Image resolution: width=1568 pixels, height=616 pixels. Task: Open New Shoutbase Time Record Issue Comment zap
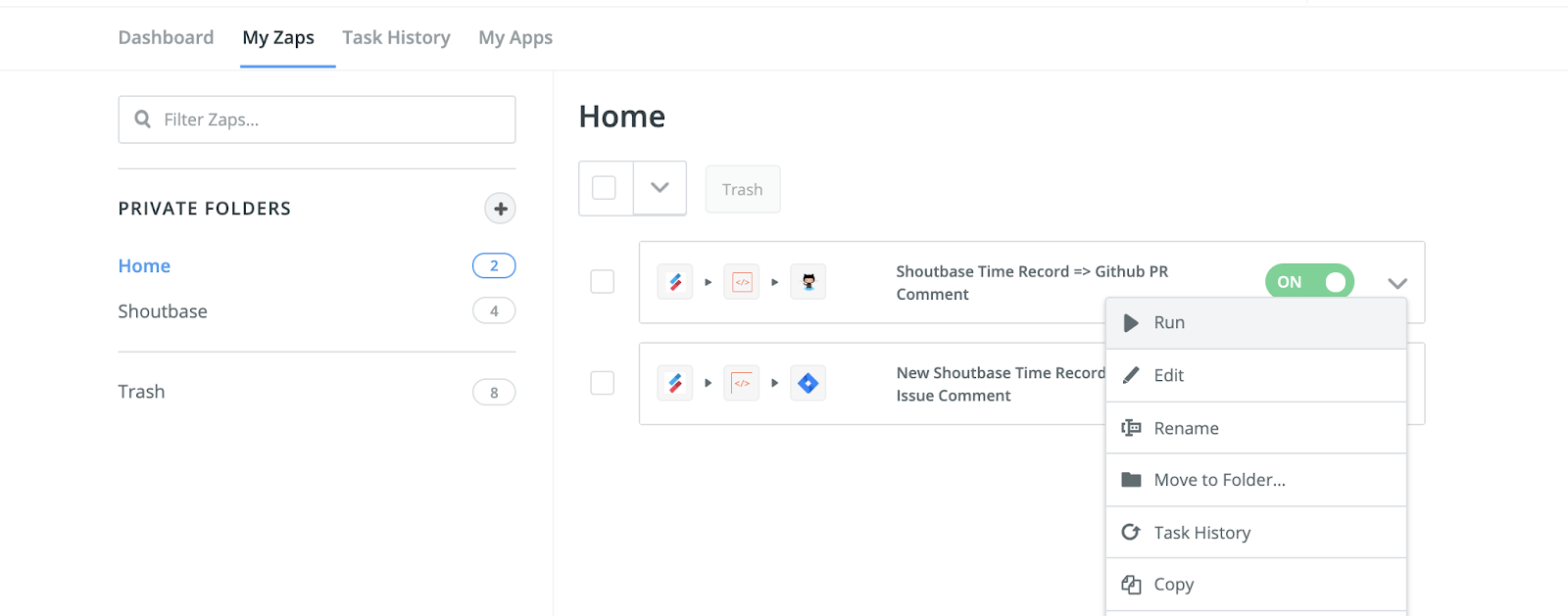click(1001, 384)
